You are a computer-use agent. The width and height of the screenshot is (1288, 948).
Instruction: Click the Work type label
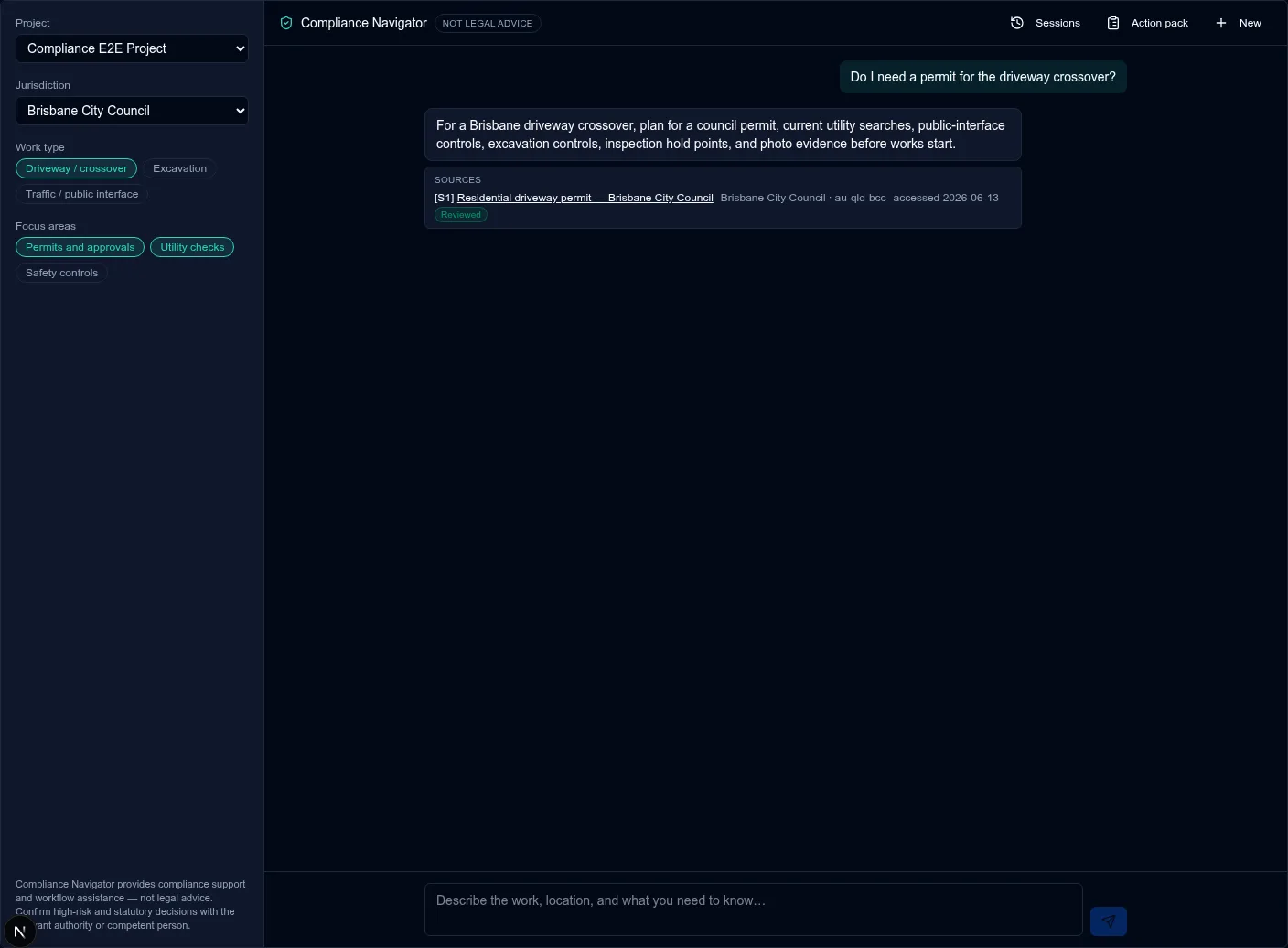[40, 147]
